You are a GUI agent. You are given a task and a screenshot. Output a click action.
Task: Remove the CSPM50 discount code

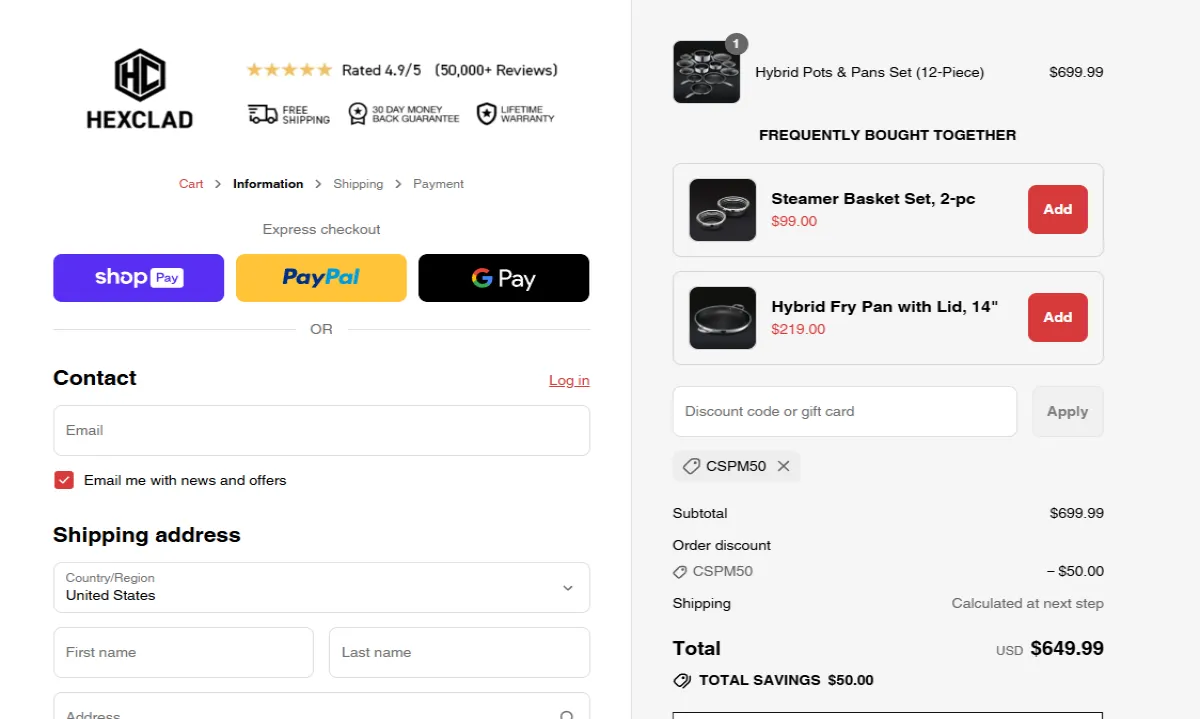(784, 466)
